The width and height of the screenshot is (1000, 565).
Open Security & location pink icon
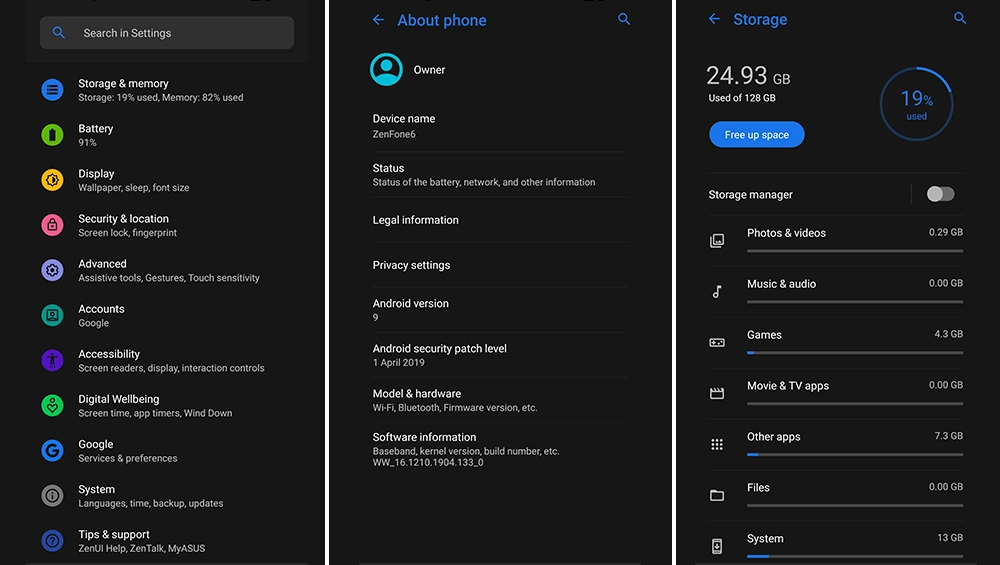[52, 225]
